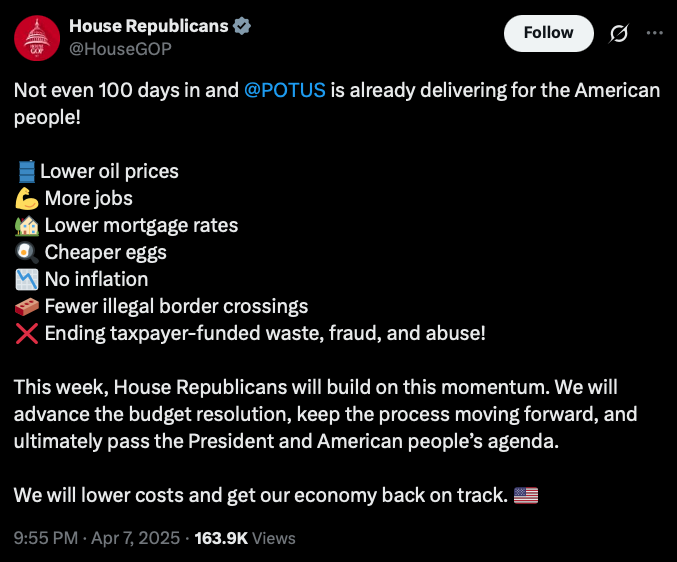Click the "Lower oil prices" line text

click(109, 171)
